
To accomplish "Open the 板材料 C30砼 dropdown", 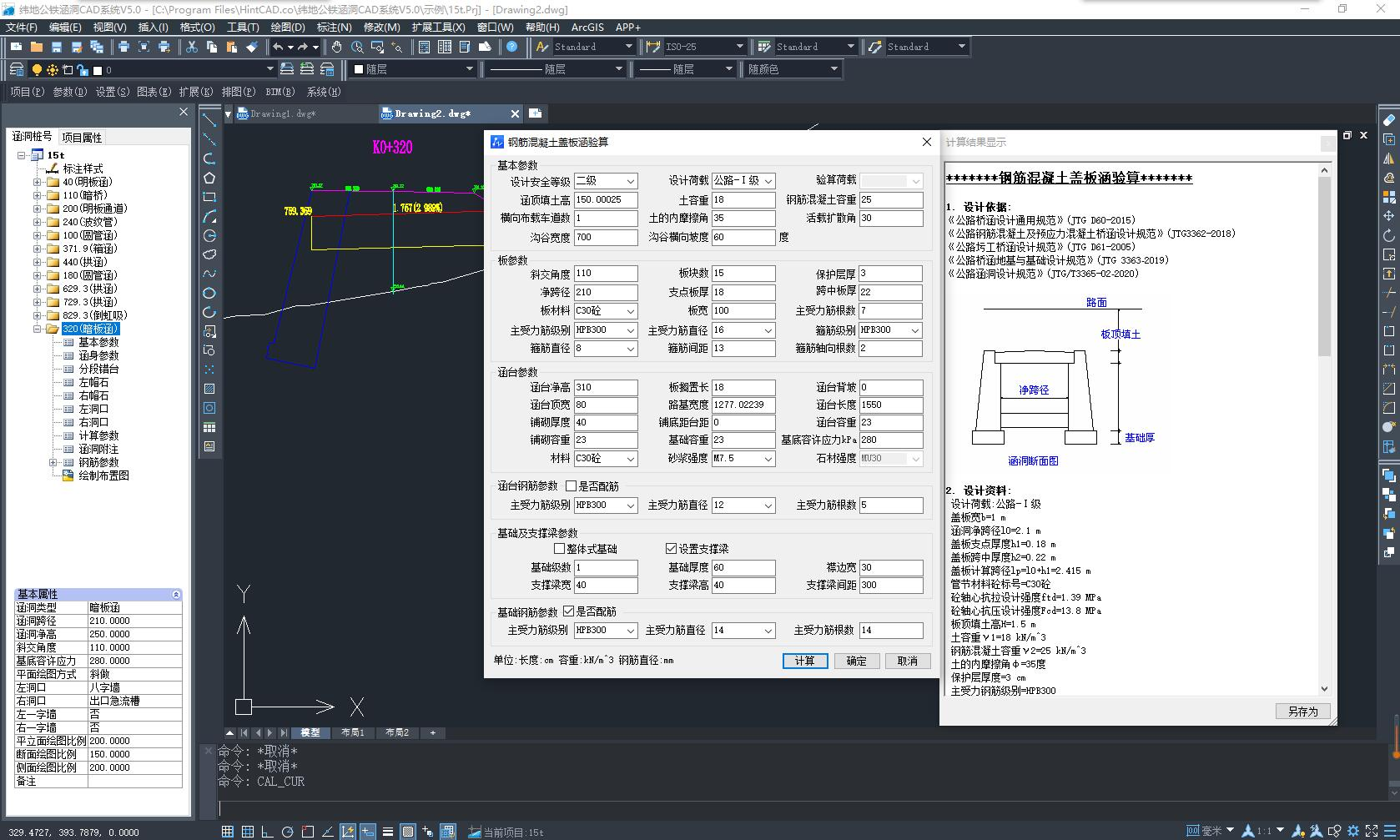I will coord(630,311).
